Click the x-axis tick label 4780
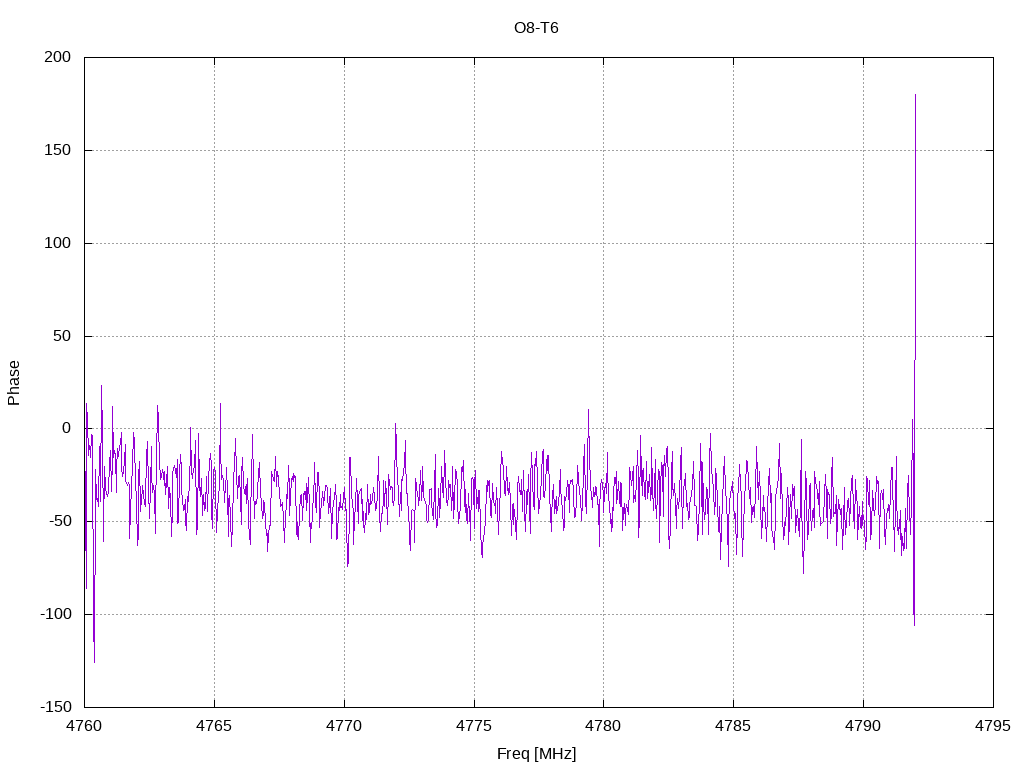The height and width of the screenshot is (768, 1024). (x=603, y=726)
